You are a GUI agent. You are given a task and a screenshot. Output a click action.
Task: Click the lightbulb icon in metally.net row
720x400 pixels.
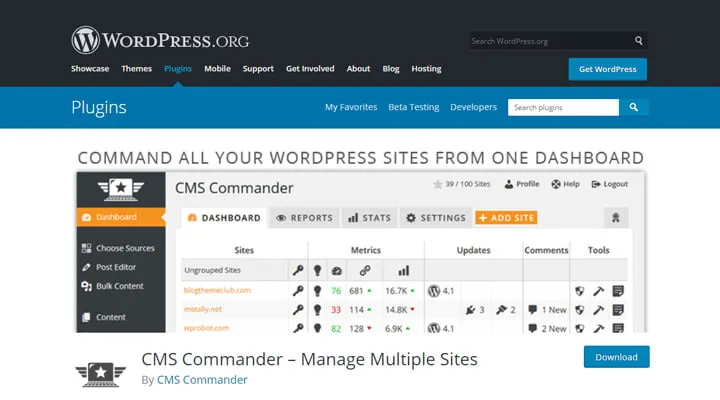coord(317,310)
